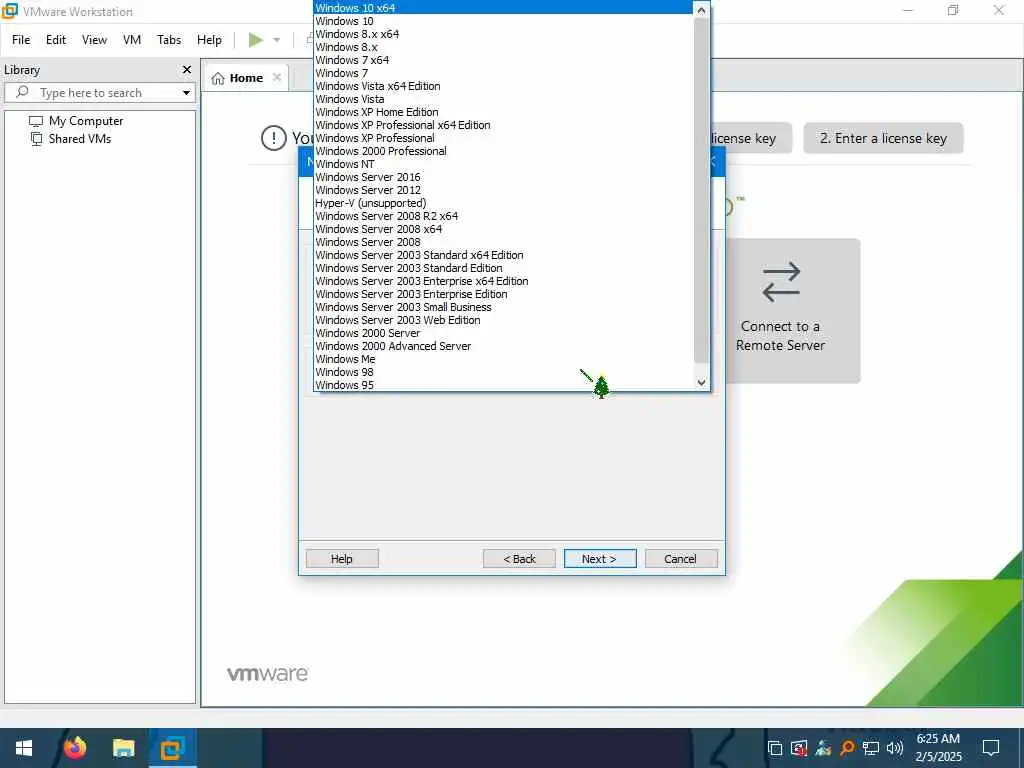This screenshot has width=1024, height=768.
Task: Open File Explorer from the taskbar
Action: click(x=123, y=748)
